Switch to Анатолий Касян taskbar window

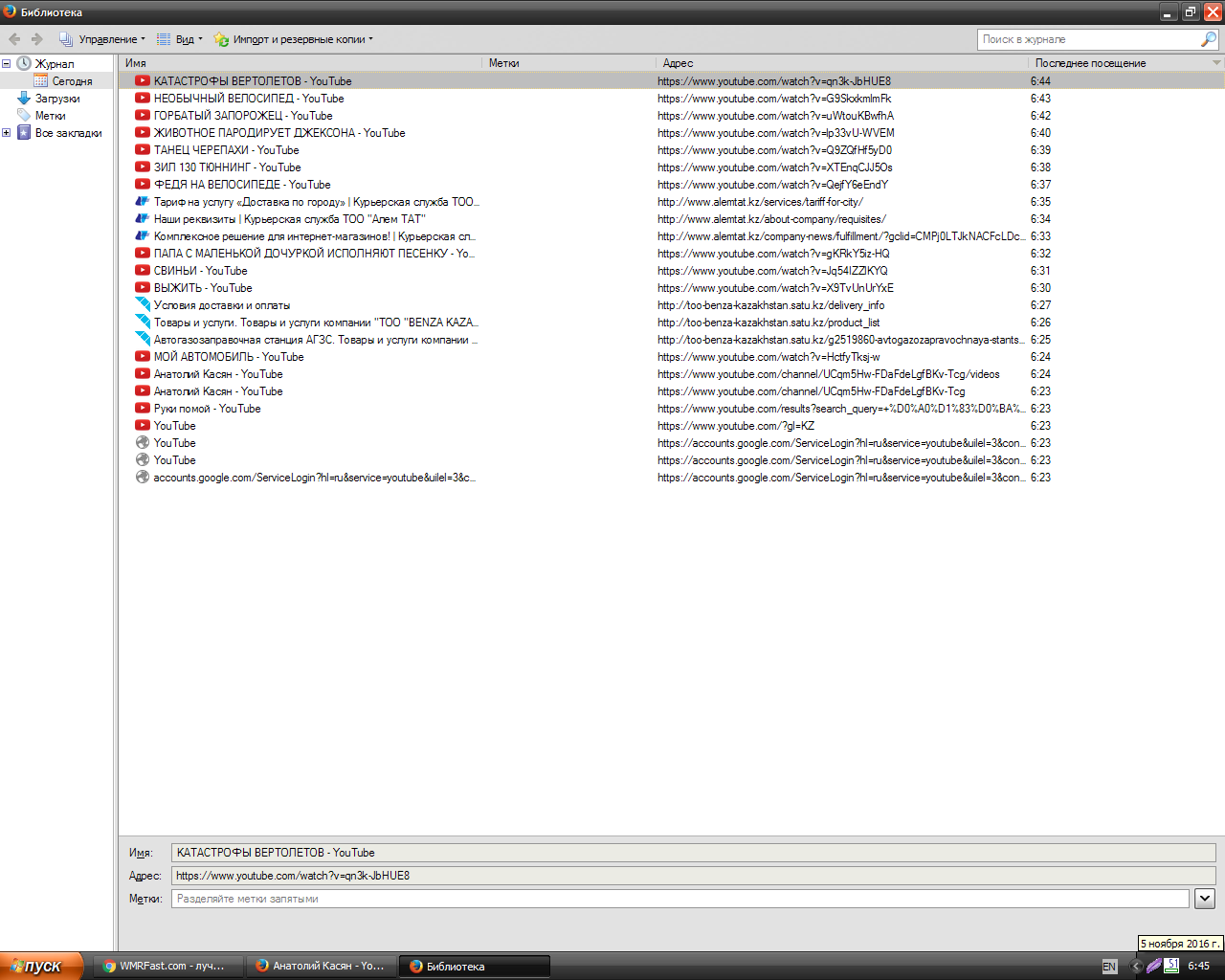[321, 966]
